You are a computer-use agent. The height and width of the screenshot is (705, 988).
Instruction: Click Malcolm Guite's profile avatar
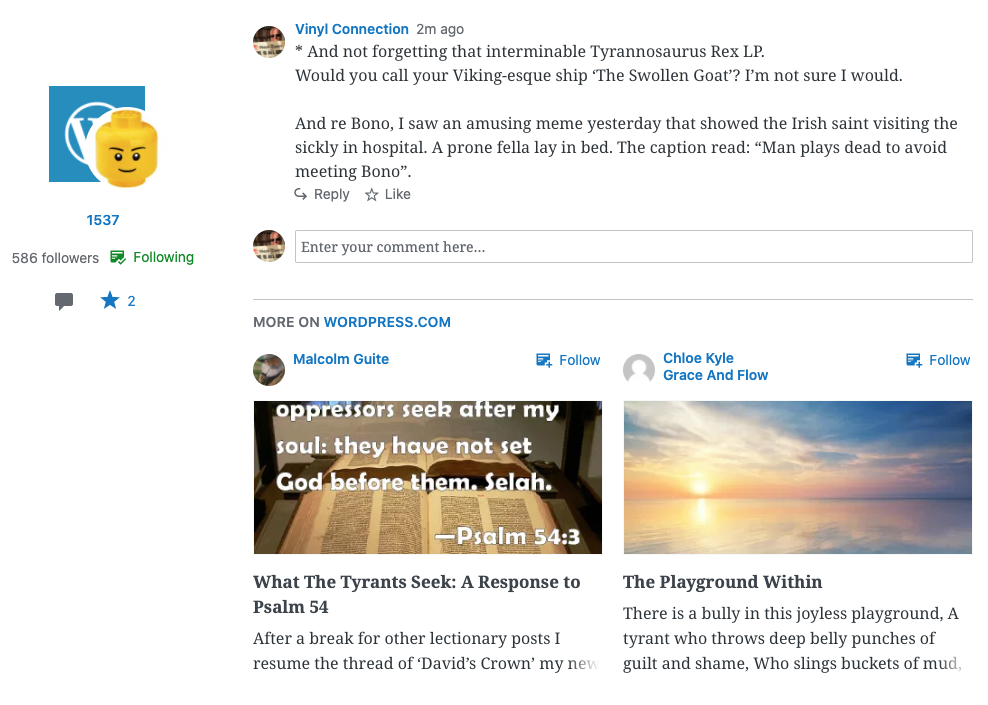pyautogui.click(x=269, y=369)
